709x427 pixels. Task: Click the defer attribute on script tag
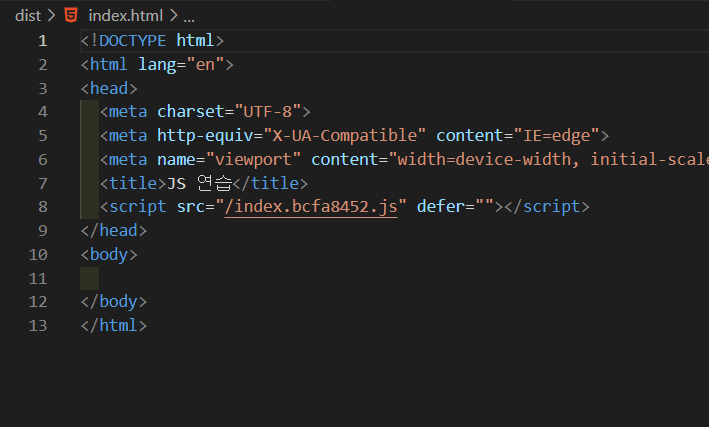(x=441, y=207)
